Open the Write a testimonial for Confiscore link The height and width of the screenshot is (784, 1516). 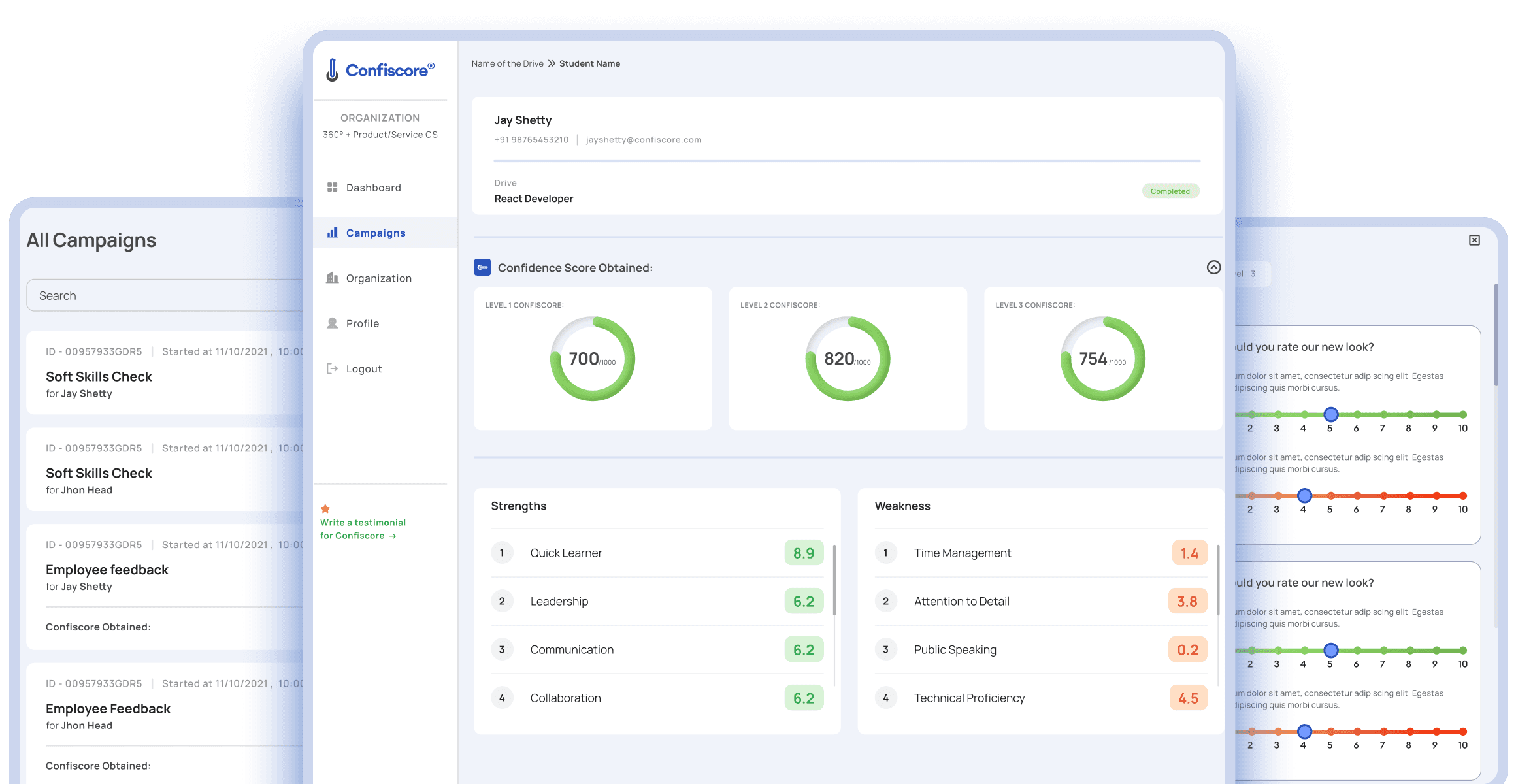[x=363, y=529]
